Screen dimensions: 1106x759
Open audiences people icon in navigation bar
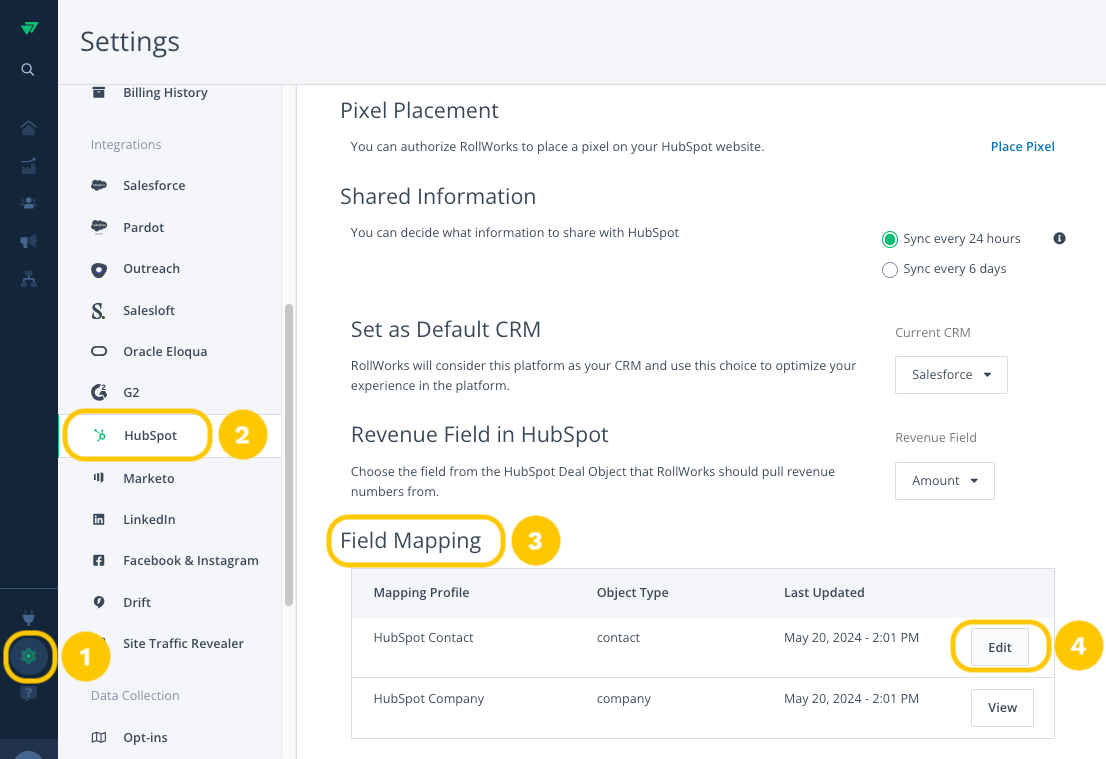[x=28, y=203]
